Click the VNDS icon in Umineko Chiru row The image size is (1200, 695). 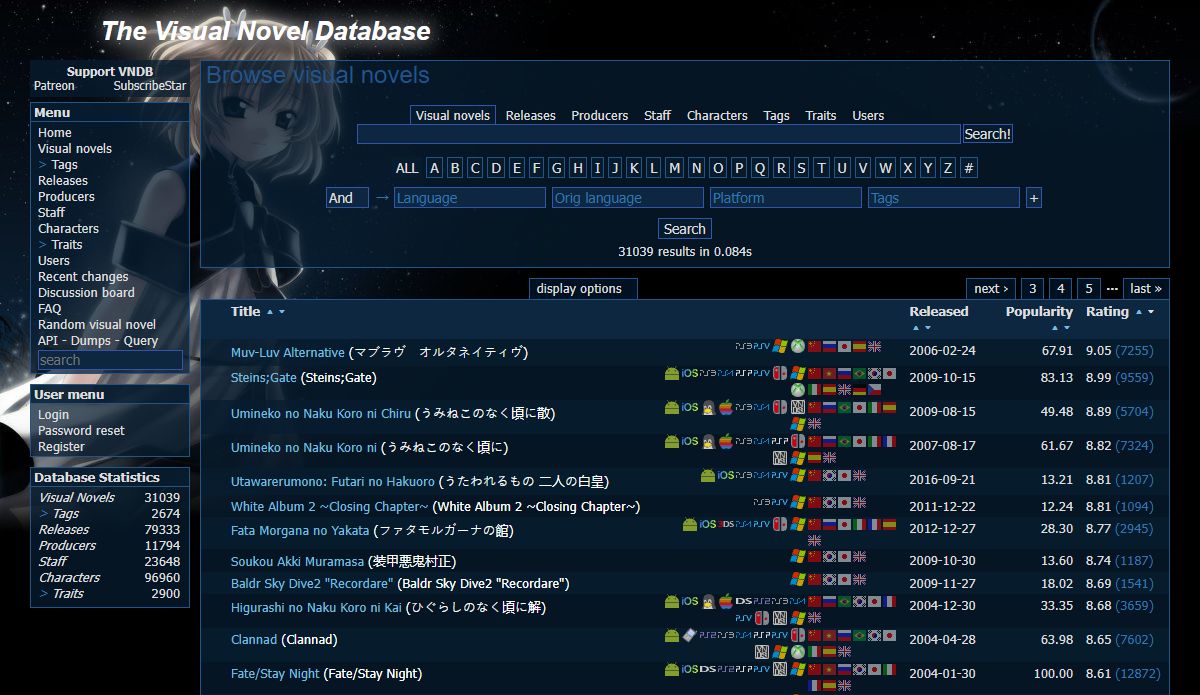[x=798, y=407]
